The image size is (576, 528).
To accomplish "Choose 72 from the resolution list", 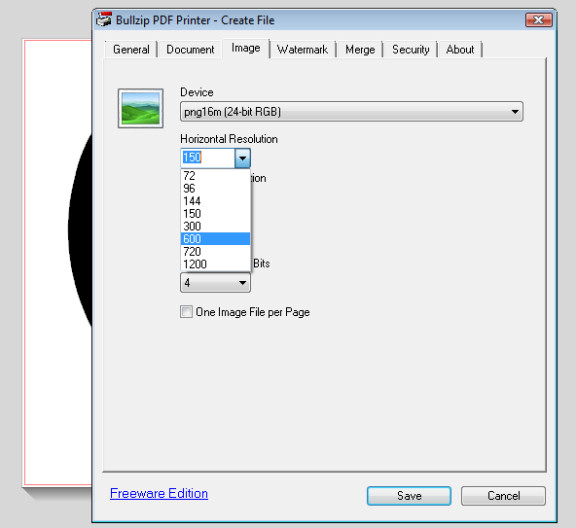I will click(x=215, y=176).
